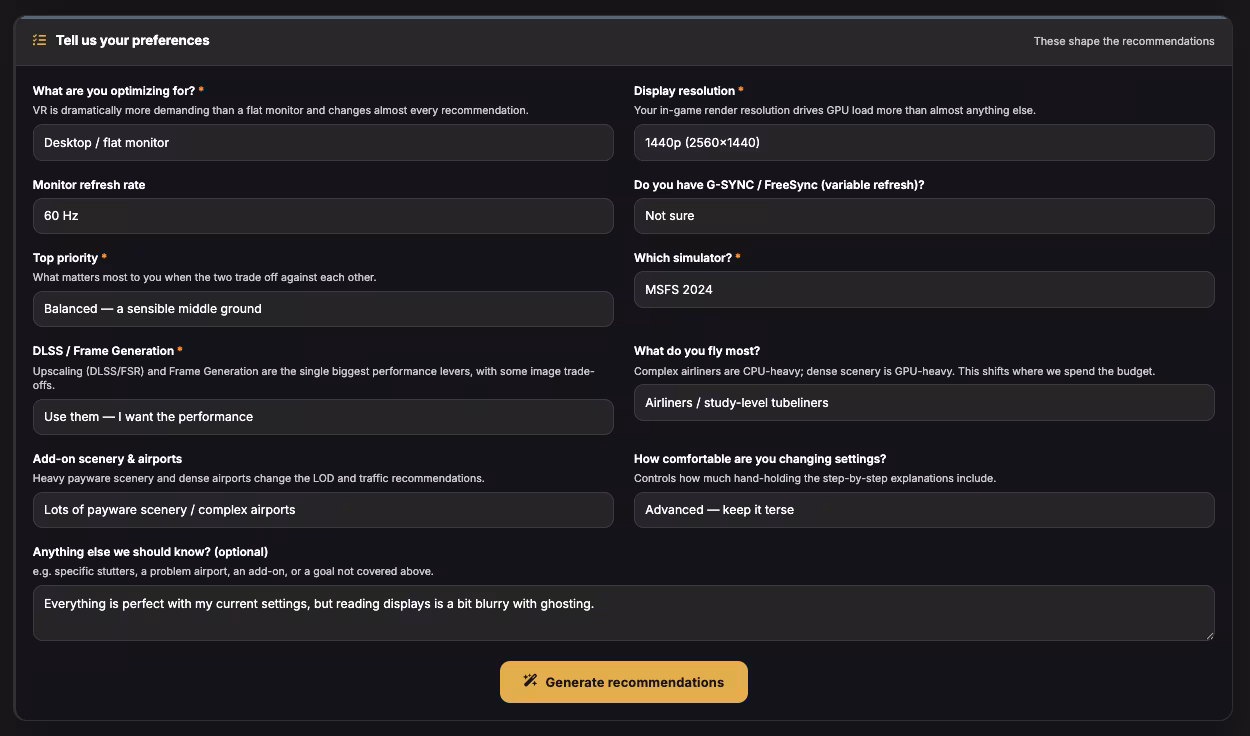Open the 'What are you optimizing for?' dropdown
The height and width of the screenshot is (736, 1250).
[323, 143]
